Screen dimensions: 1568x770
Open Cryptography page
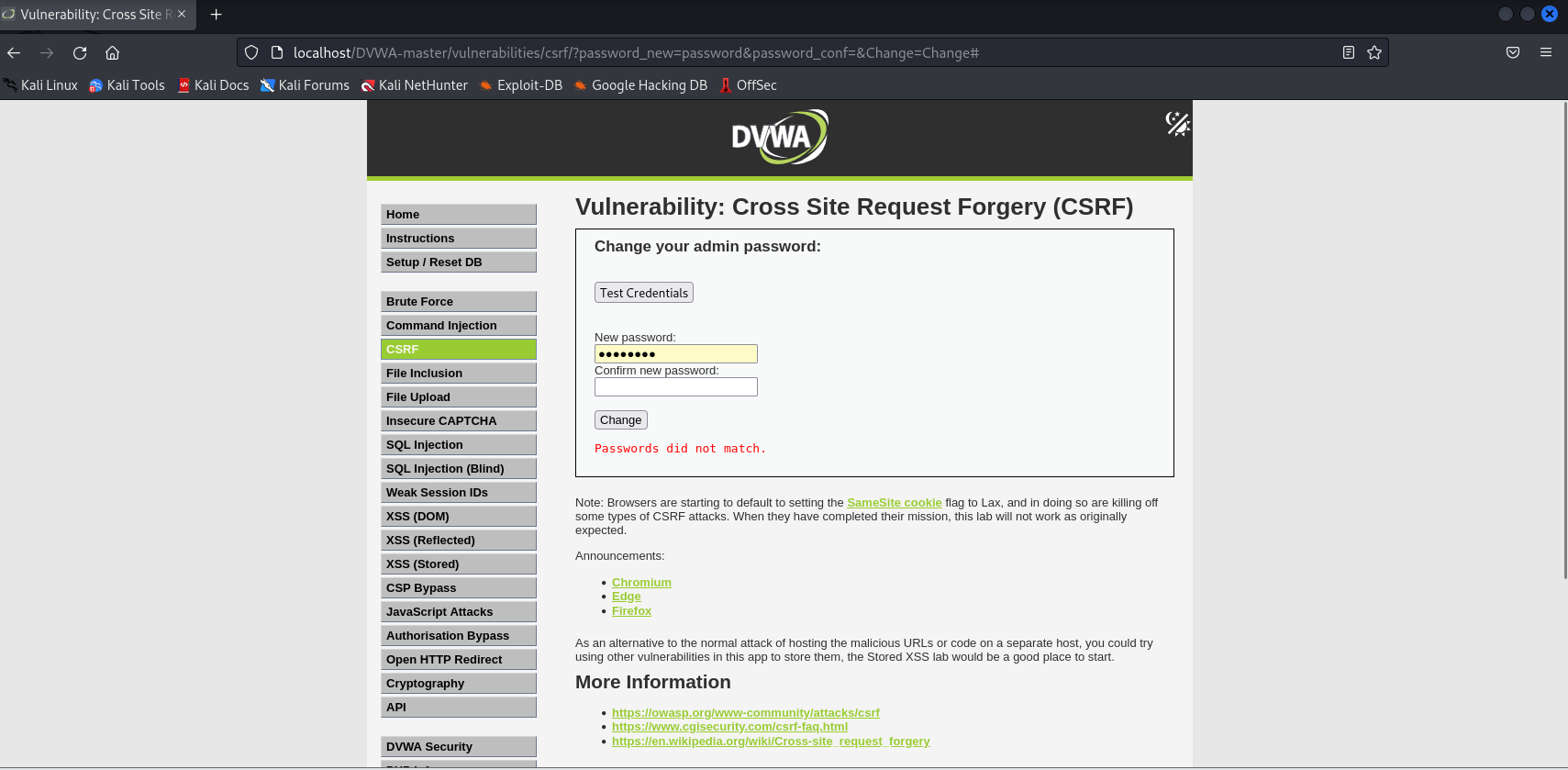click(459, 683)
